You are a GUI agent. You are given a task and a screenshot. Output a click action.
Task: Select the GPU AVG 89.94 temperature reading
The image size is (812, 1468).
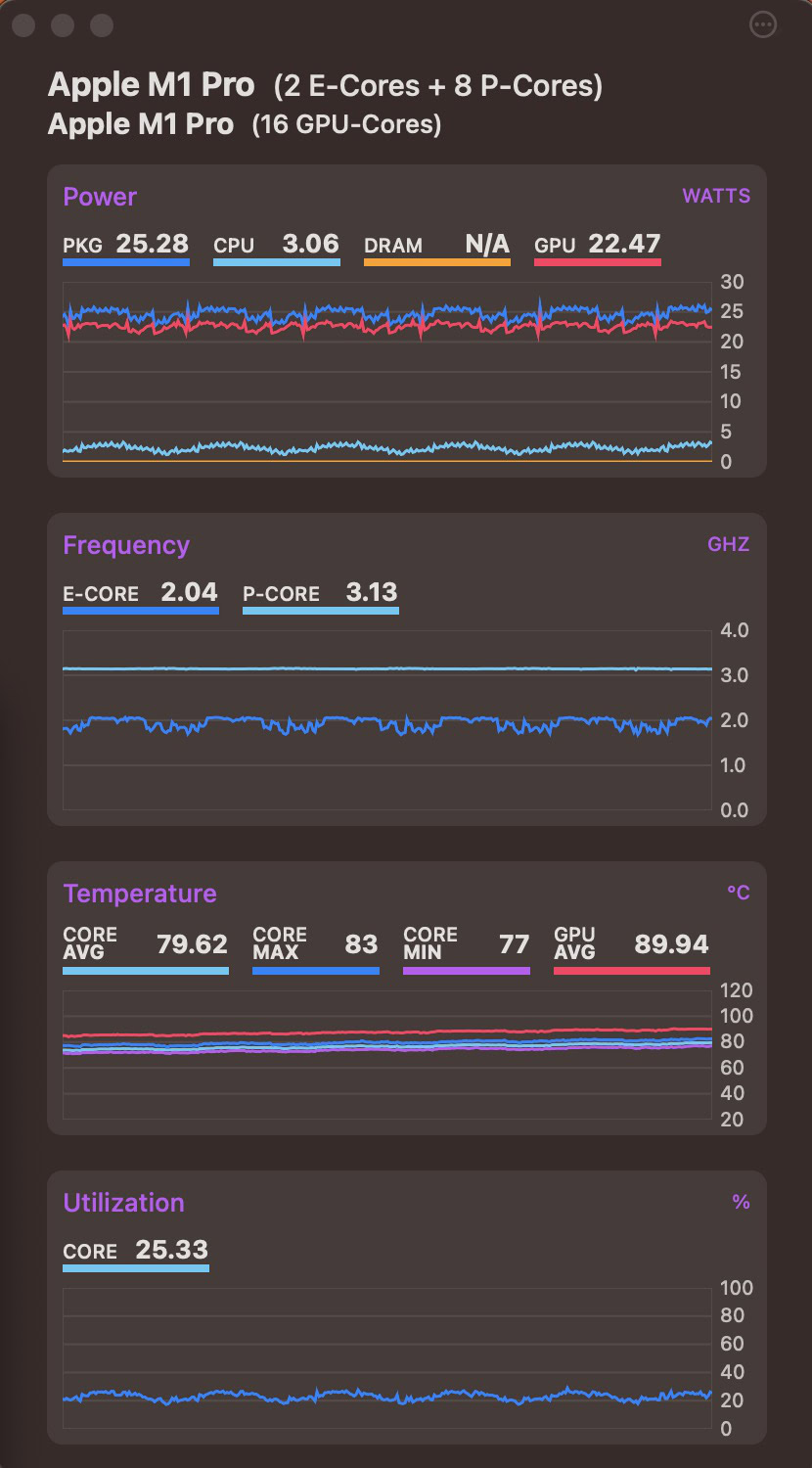tap(632, 949)
